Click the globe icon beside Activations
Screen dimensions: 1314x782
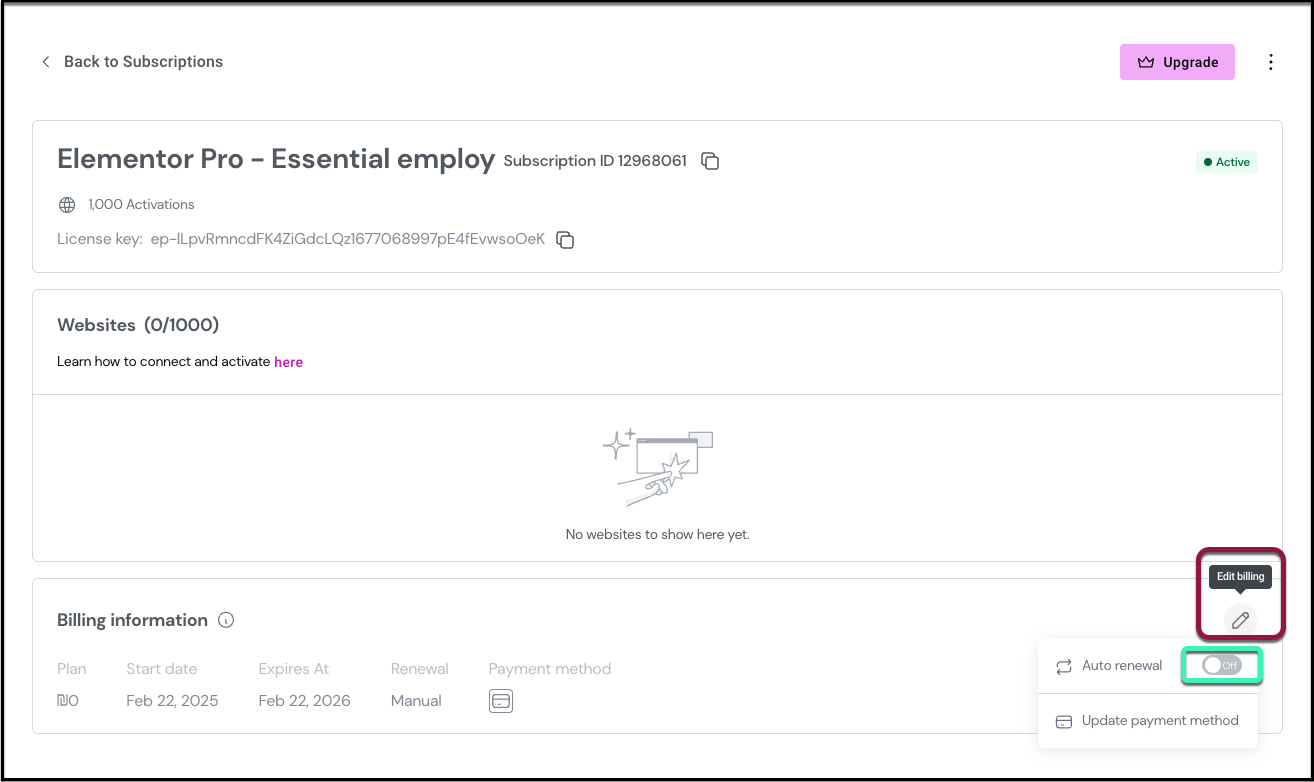pyautogui.click(x=67, y=205)
